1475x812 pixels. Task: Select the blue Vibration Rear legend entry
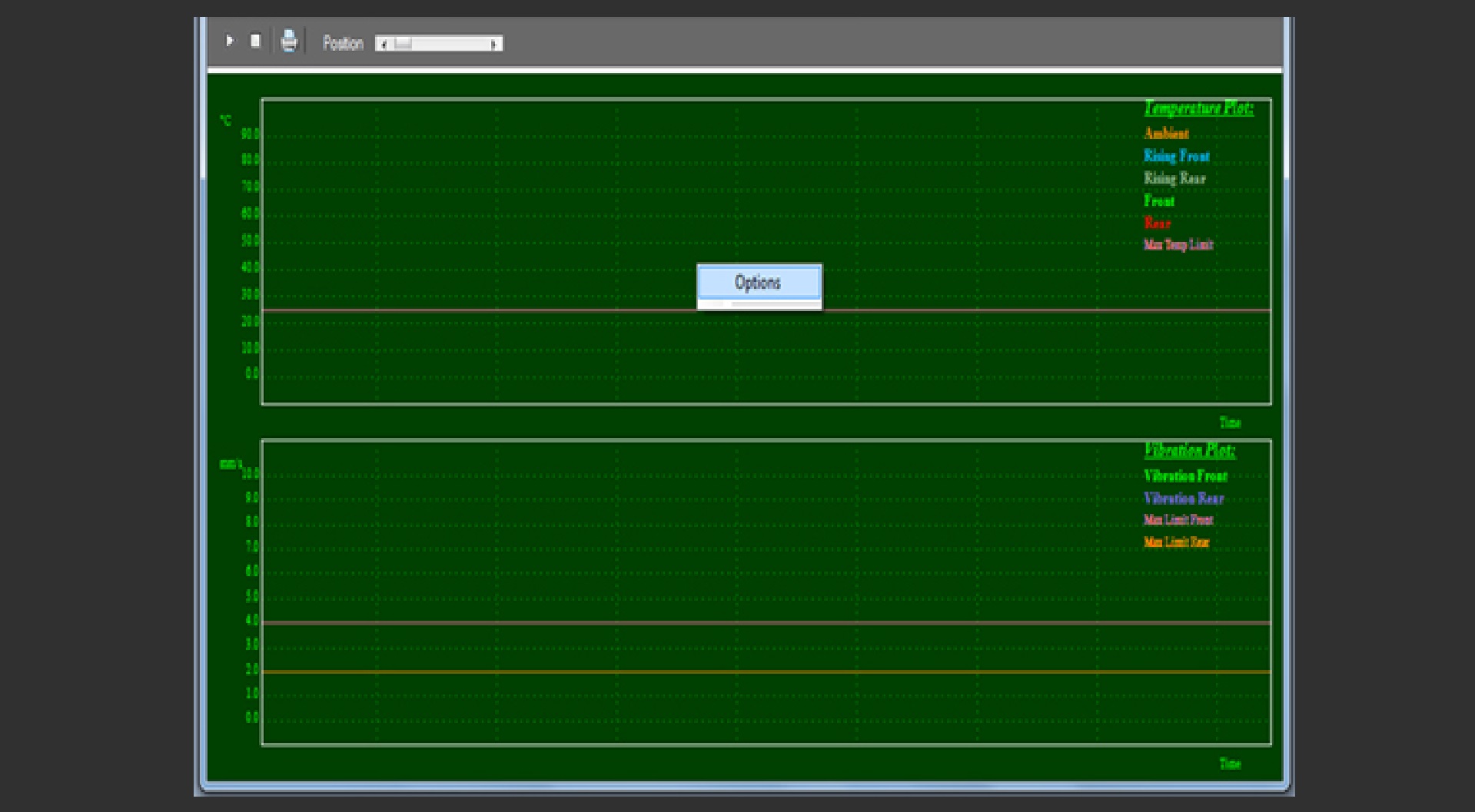pyautogui.click(x=1183, y=499)
